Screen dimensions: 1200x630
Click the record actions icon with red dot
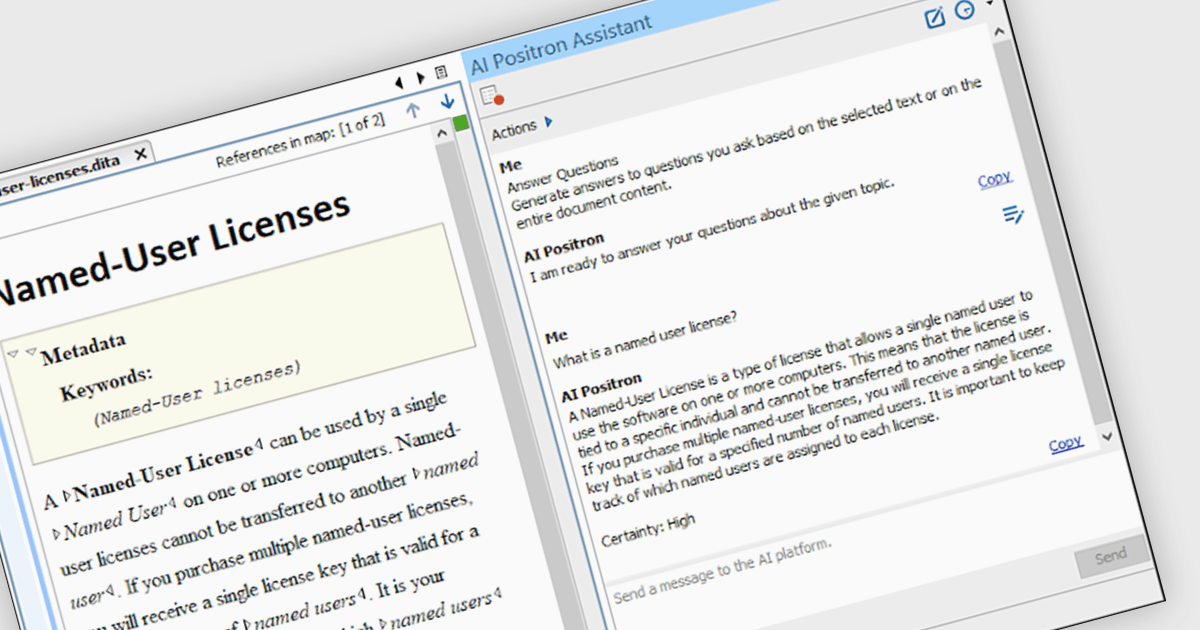(491, 96)
